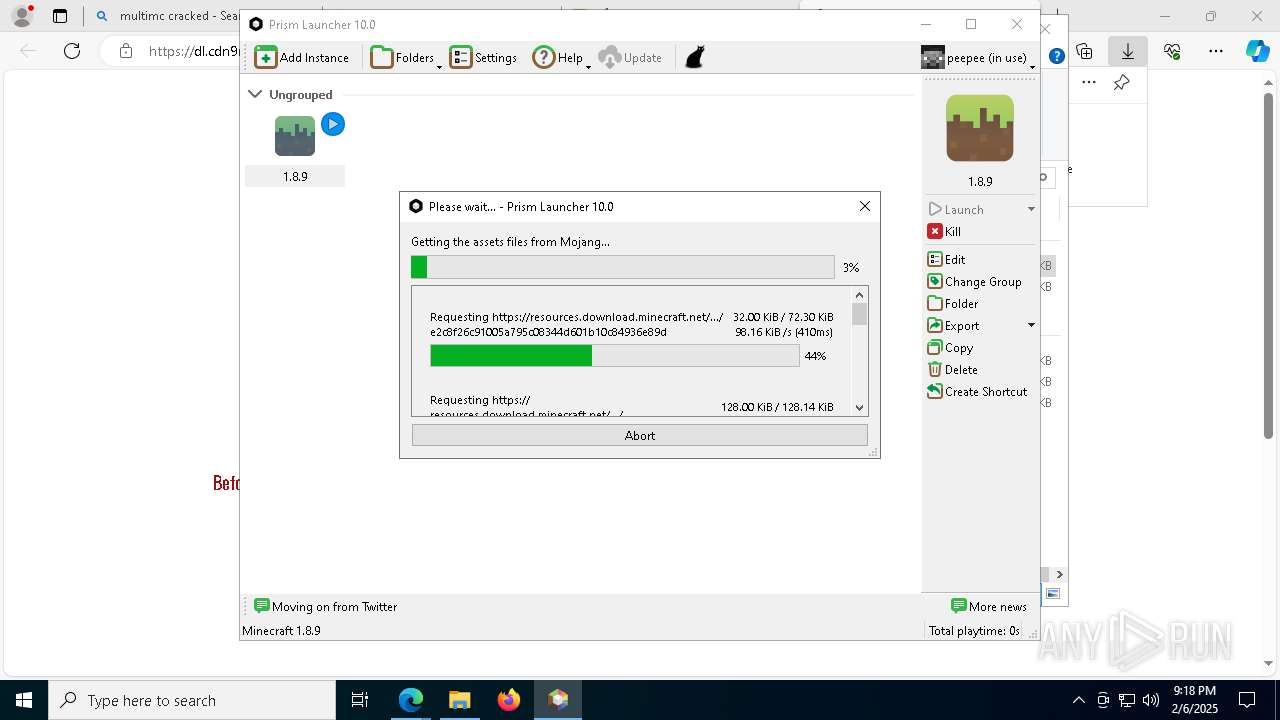
Task: Create Shortcut for the instance
Action: [977, 391]
